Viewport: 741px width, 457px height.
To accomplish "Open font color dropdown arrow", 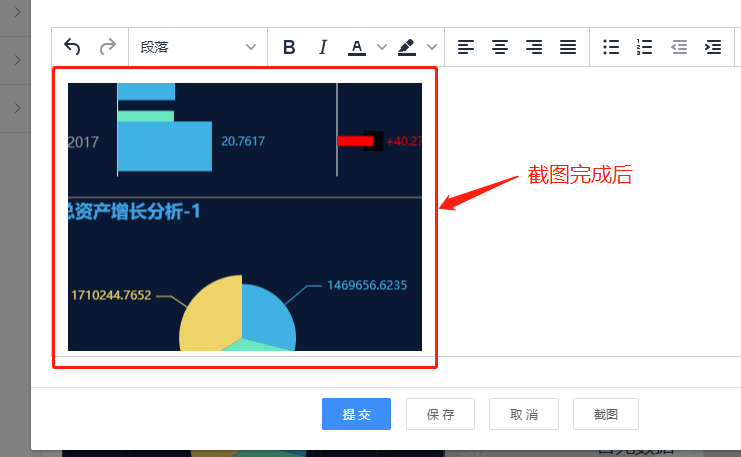I will pyautogui.click(x=382, y=47).
